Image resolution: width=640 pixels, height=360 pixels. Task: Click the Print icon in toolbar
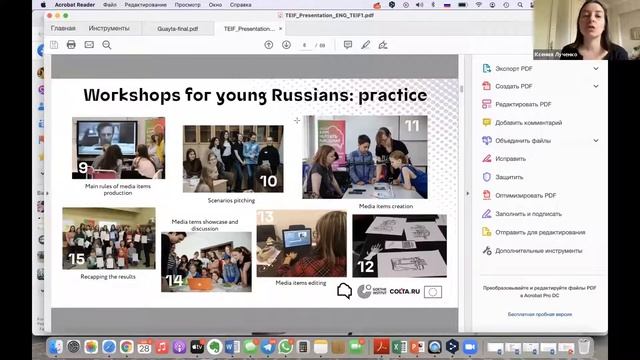71,45
